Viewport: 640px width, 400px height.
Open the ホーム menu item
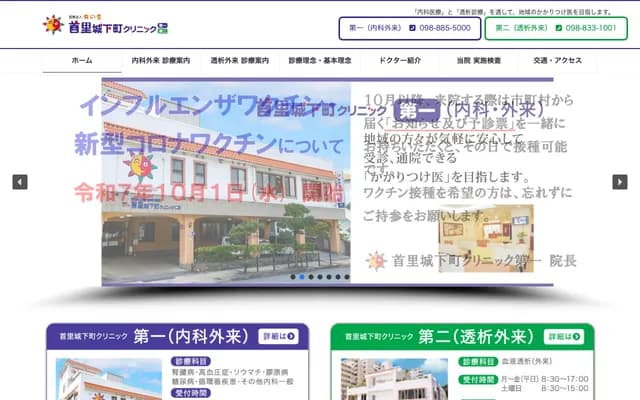[82, 60]
